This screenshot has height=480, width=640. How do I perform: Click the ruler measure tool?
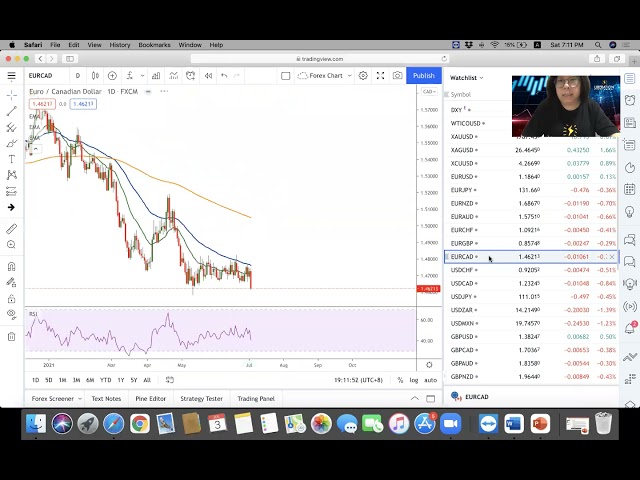(11, 229)
